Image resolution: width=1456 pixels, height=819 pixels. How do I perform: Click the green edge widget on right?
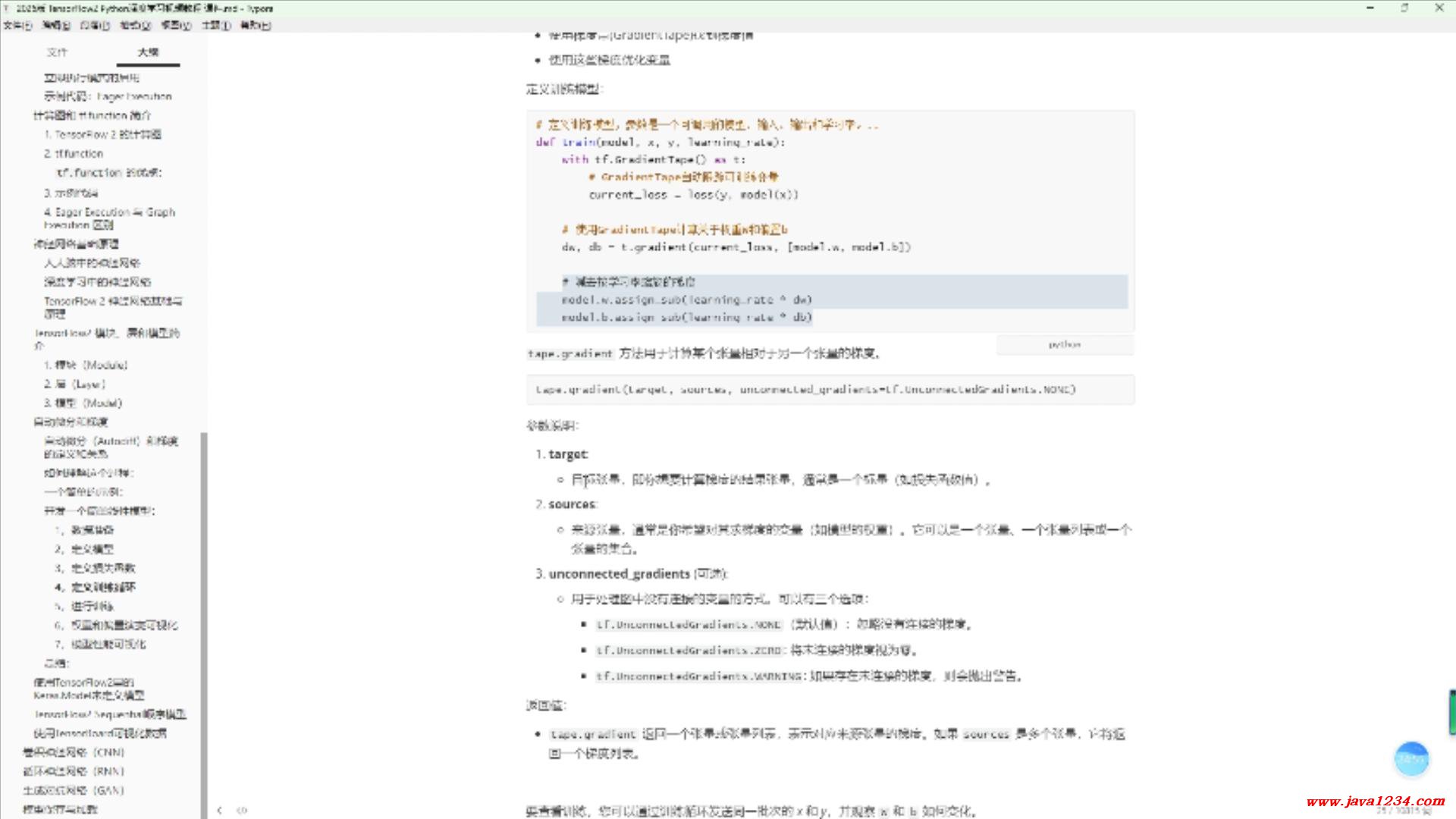[1451, 712]
